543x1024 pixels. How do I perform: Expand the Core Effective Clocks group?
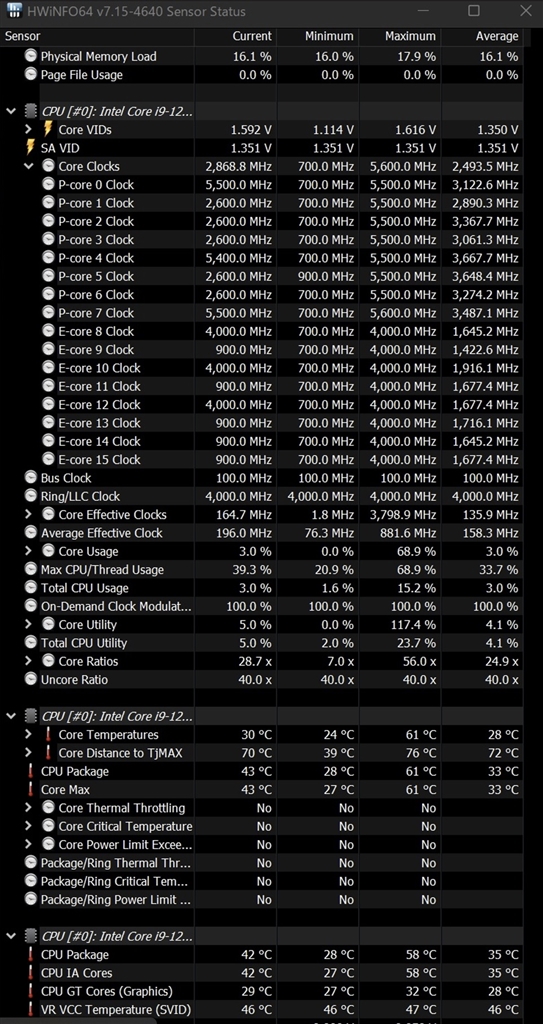click(x=28, y=515)
